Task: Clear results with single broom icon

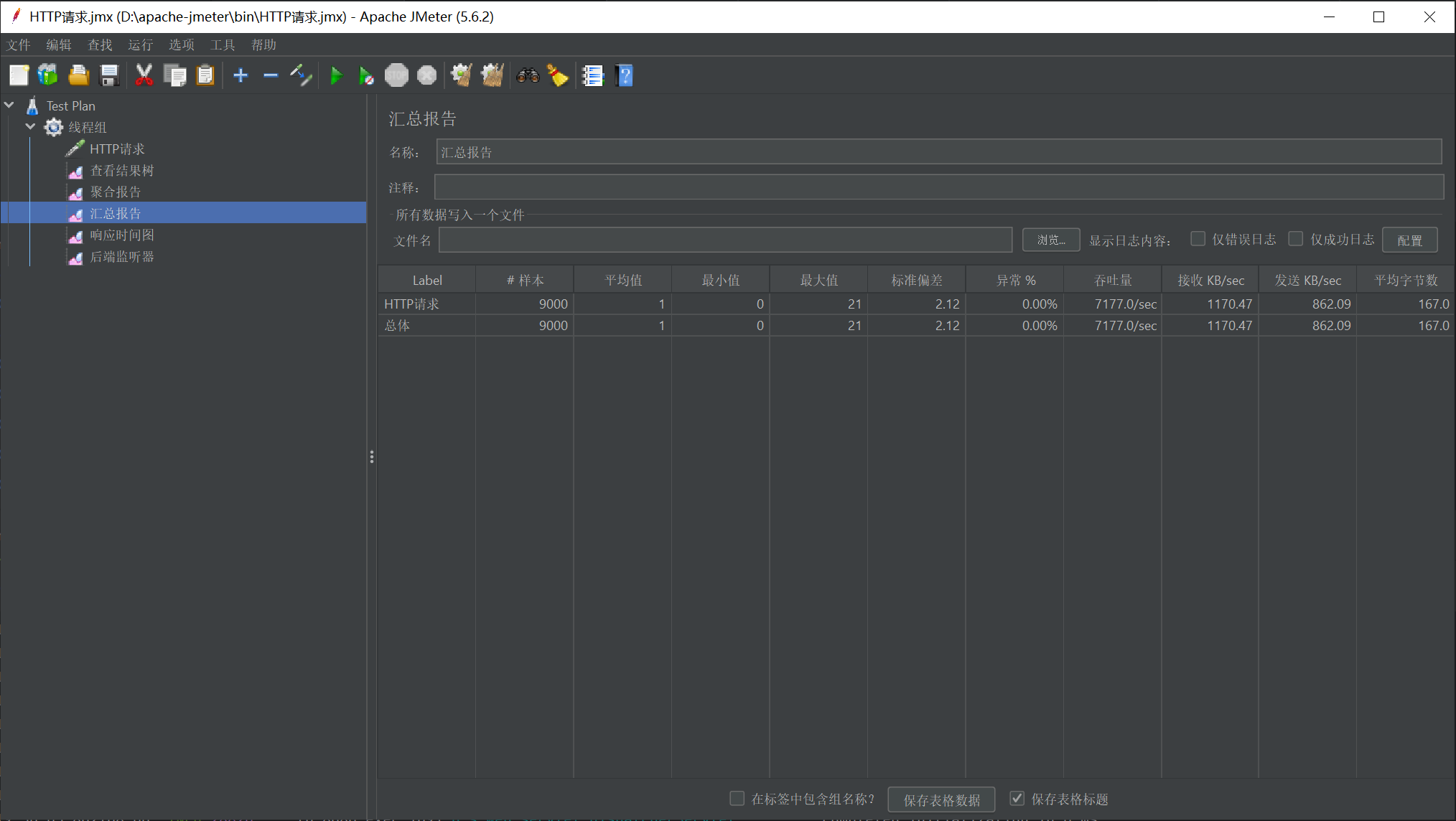Action: pyautogui.click(x=461, y=75)
